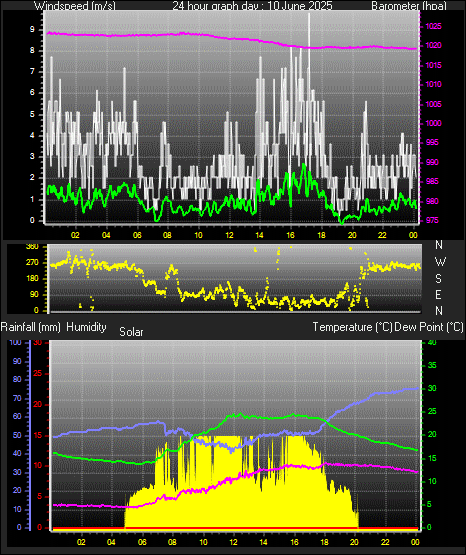Click the red 15 on rainfall axis
Image resolution: width=466 pixels, height=555 pixels.
38,436
